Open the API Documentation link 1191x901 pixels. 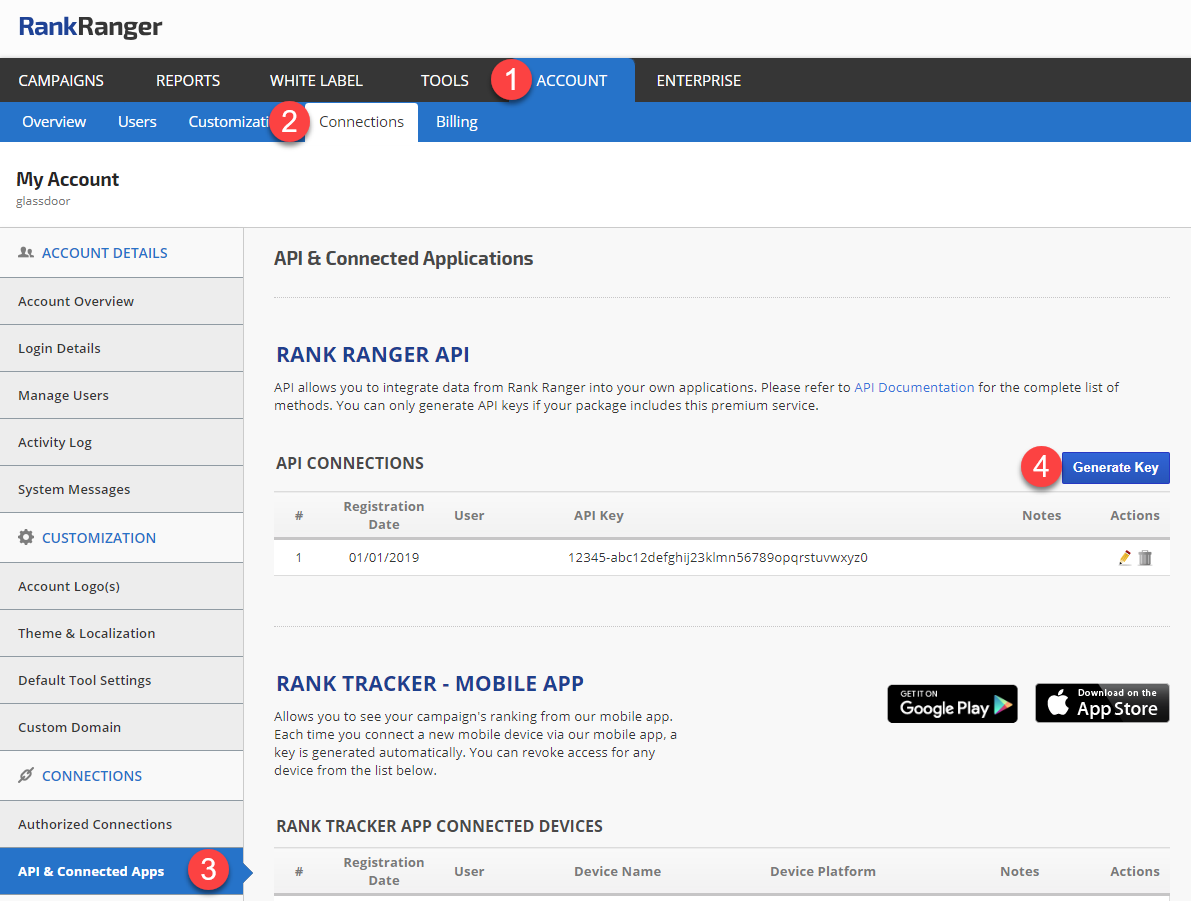pyautogui.click(x=914, y=387)
